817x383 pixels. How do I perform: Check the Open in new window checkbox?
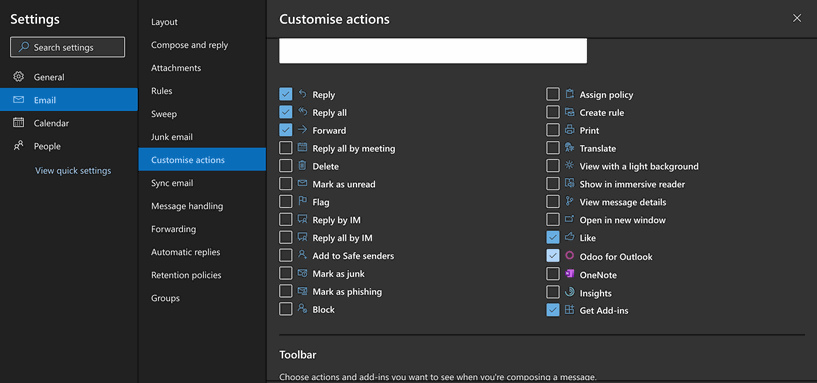coord(553,219)
